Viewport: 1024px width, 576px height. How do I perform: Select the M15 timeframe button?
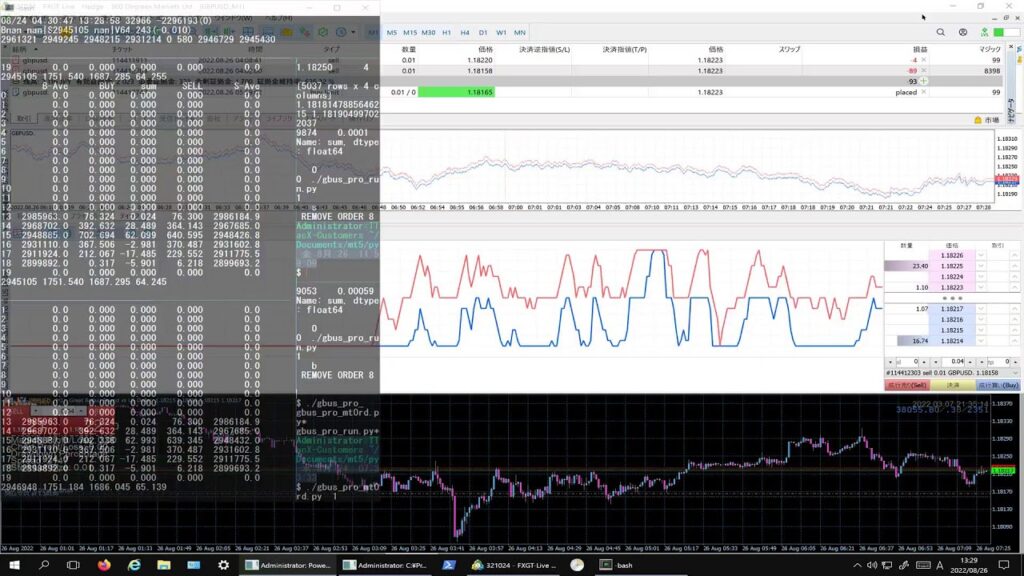408,33
